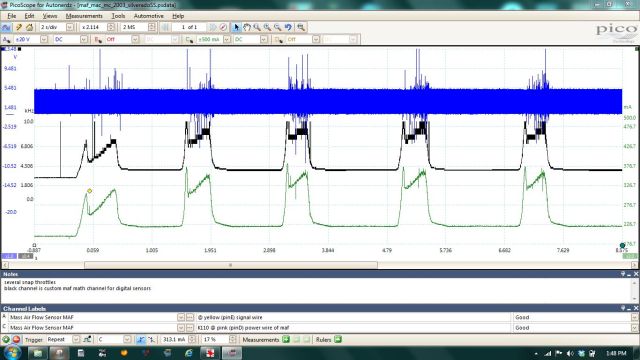Expand the Channel A ±20 V range dropdown
The height and width of the screenshot is (360, 640).
44,40
